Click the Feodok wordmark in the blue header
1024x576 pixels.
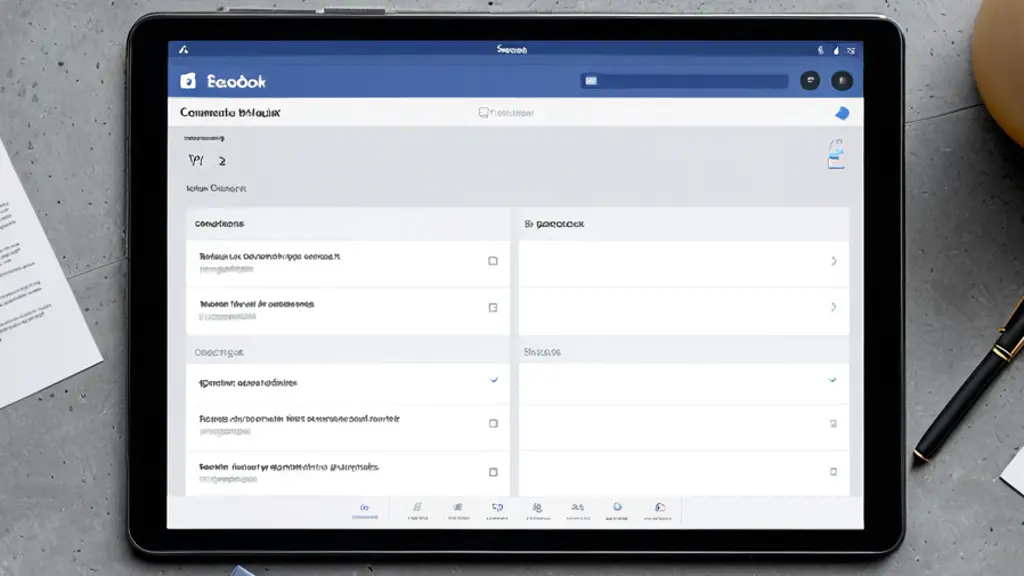click(236, 82)
